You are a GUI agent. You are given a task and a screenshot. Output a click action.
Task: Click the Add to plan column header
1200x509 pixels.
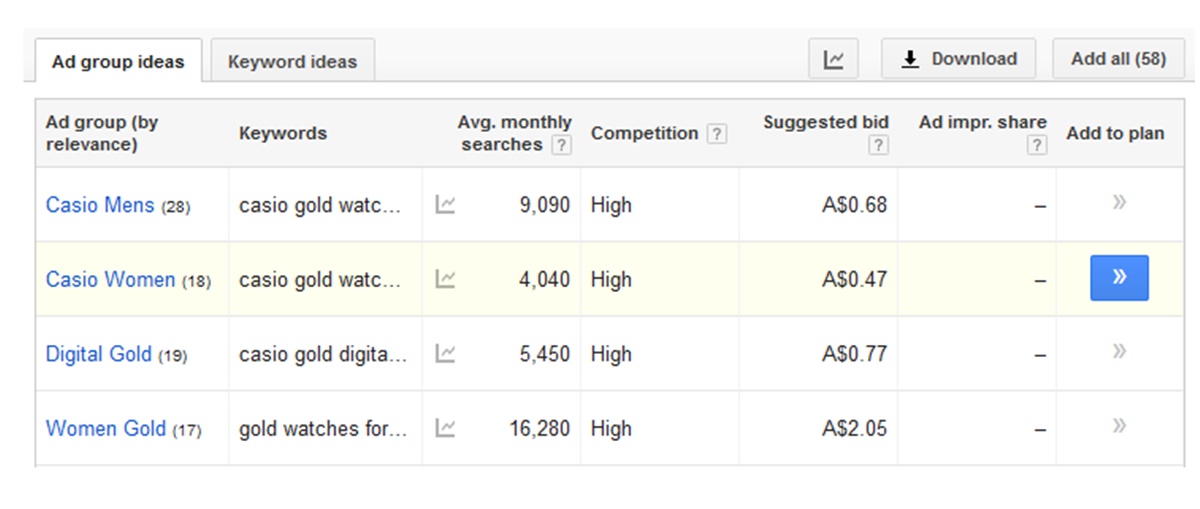click(x=1115, y=133)
